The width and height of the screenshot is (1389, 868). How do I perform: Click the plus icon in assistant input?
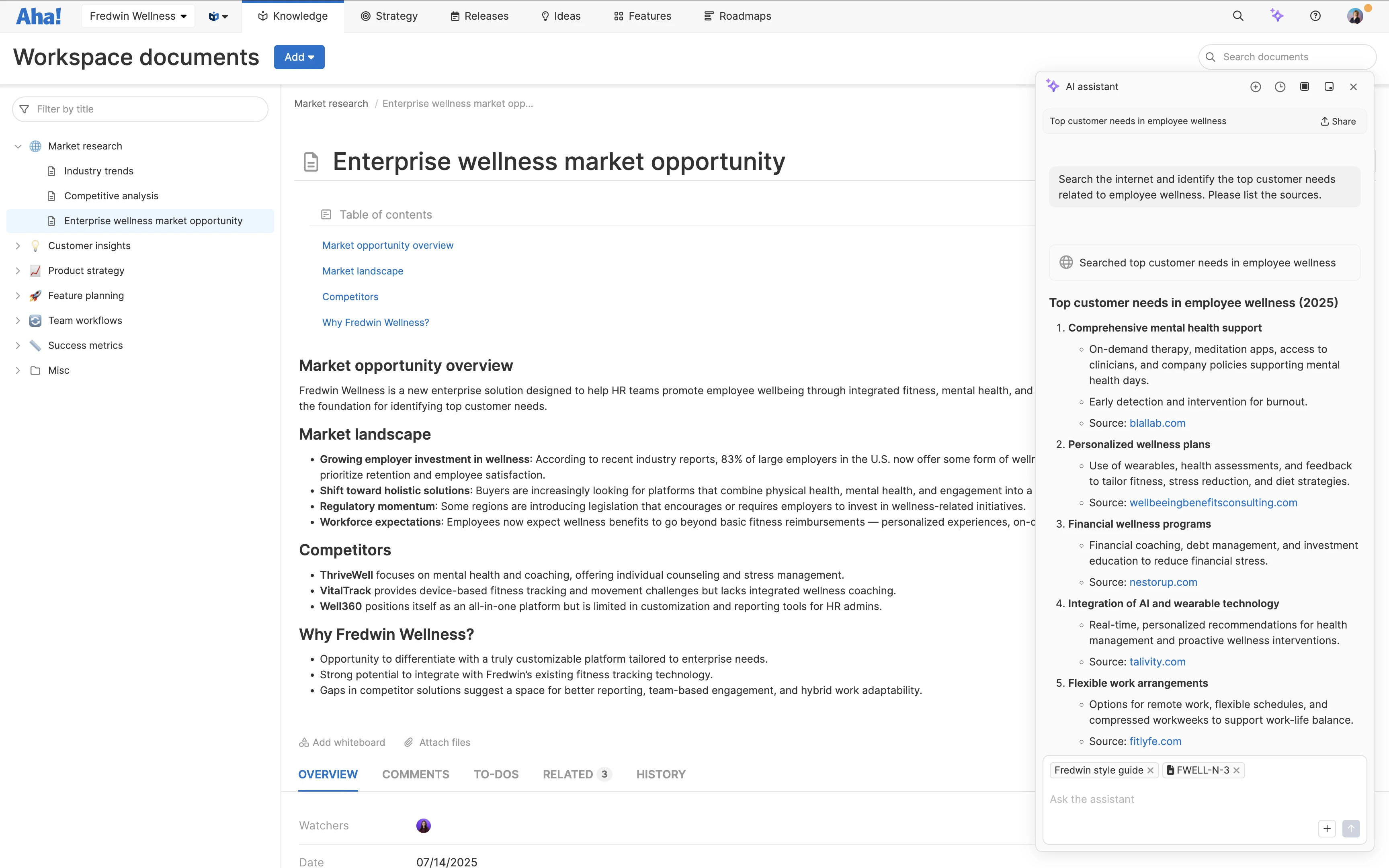(x=1327, y=828)
